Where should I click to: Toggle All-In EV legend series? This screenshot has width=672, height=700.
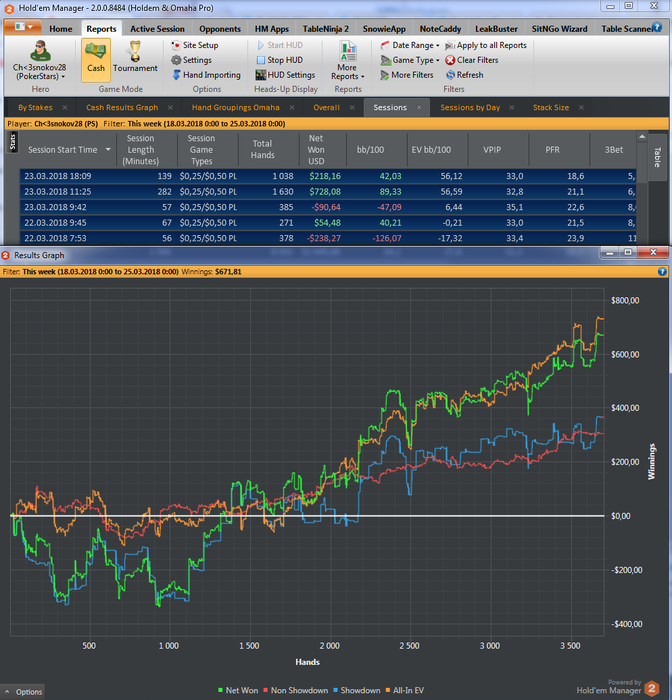click(x=405, y=690)
